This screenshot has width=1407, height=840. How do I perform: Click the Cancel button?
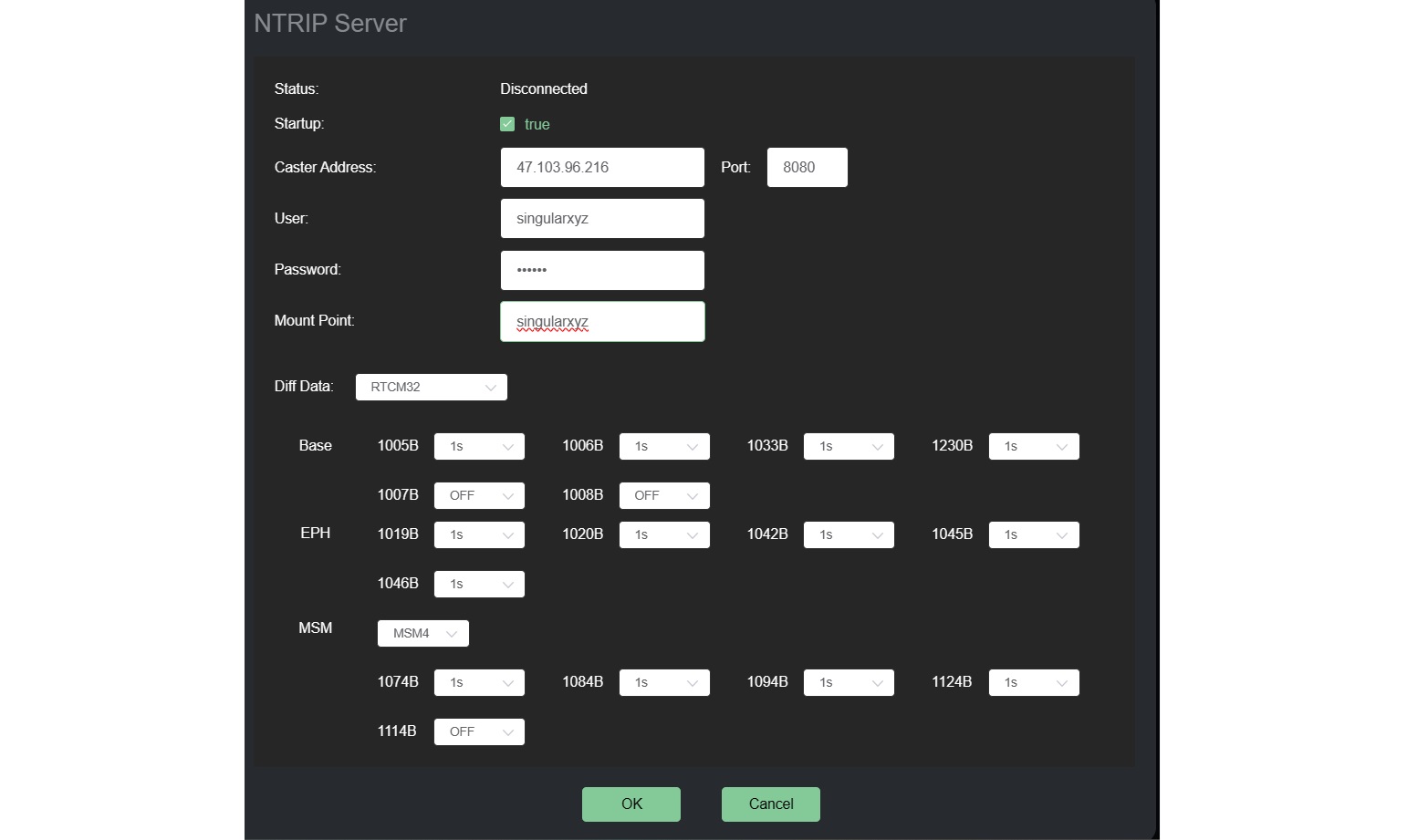(770, 804)
